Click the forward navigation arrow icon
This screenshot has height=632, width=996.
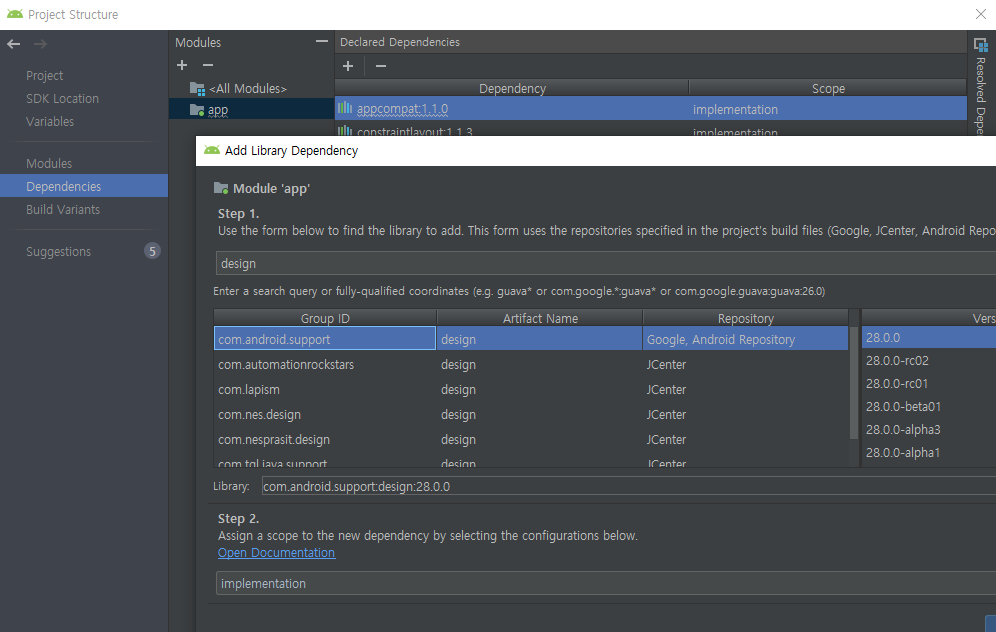pos(40,44)
